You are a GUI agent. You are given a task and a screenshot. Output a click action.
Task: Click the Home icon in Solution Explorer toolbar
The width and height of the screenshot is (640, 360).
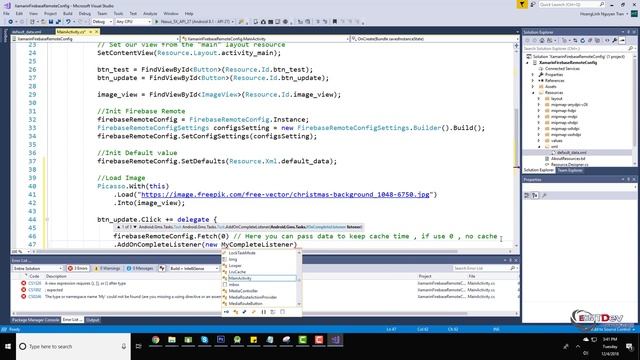542,41
